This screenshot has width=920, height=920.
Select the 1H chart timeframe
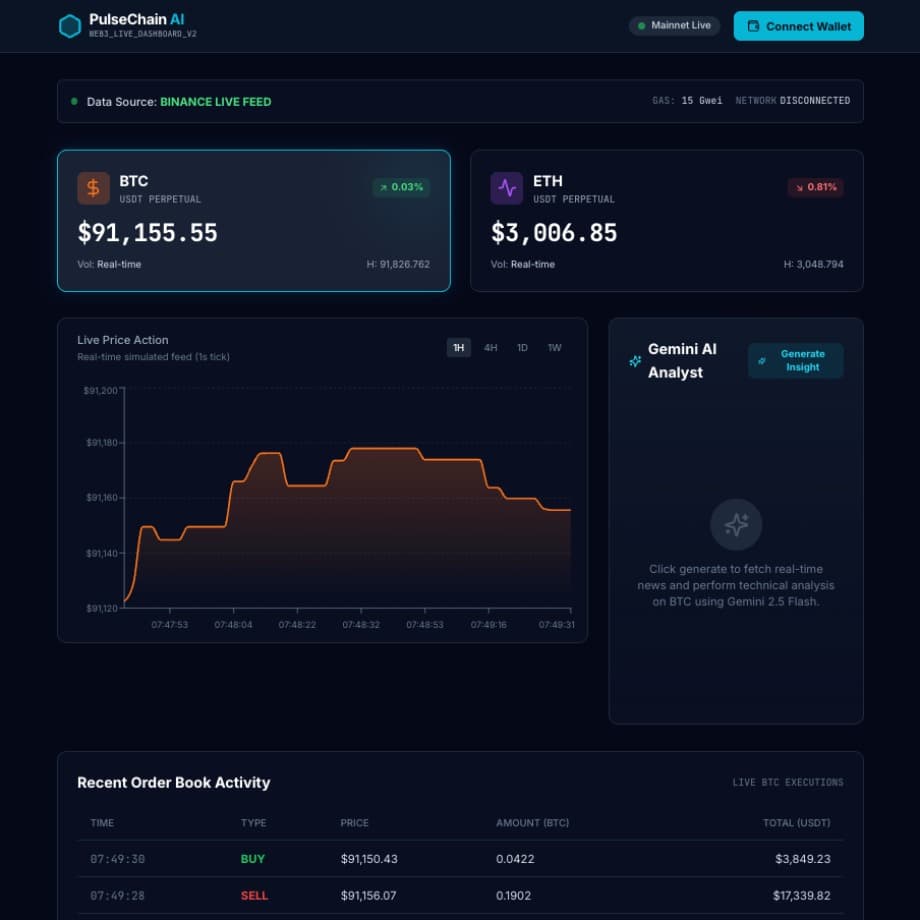coord(459,348)
